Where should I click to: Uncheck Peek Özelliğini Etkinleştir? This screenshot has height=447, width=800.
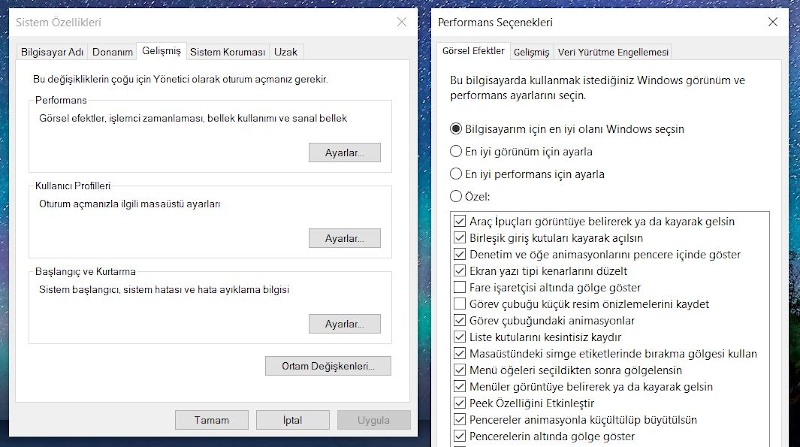point(460,402)
